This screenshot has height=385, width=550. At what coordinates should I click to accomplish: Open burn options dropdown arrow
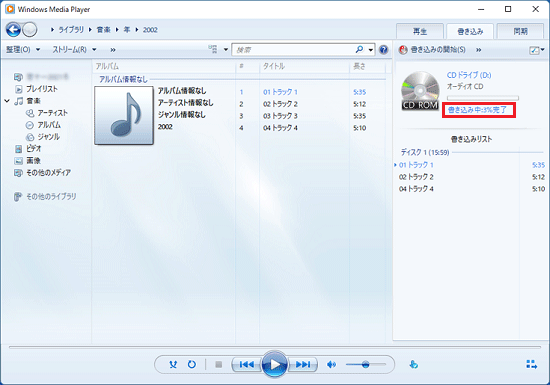coord(543,50)
